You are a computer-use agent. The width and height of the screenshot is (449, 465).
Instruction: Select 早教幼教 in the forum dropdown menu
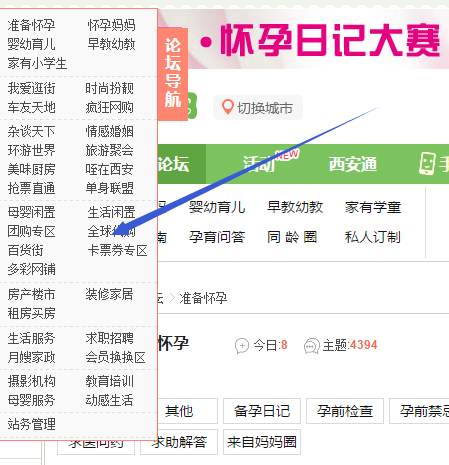click(x=111, y=44)
